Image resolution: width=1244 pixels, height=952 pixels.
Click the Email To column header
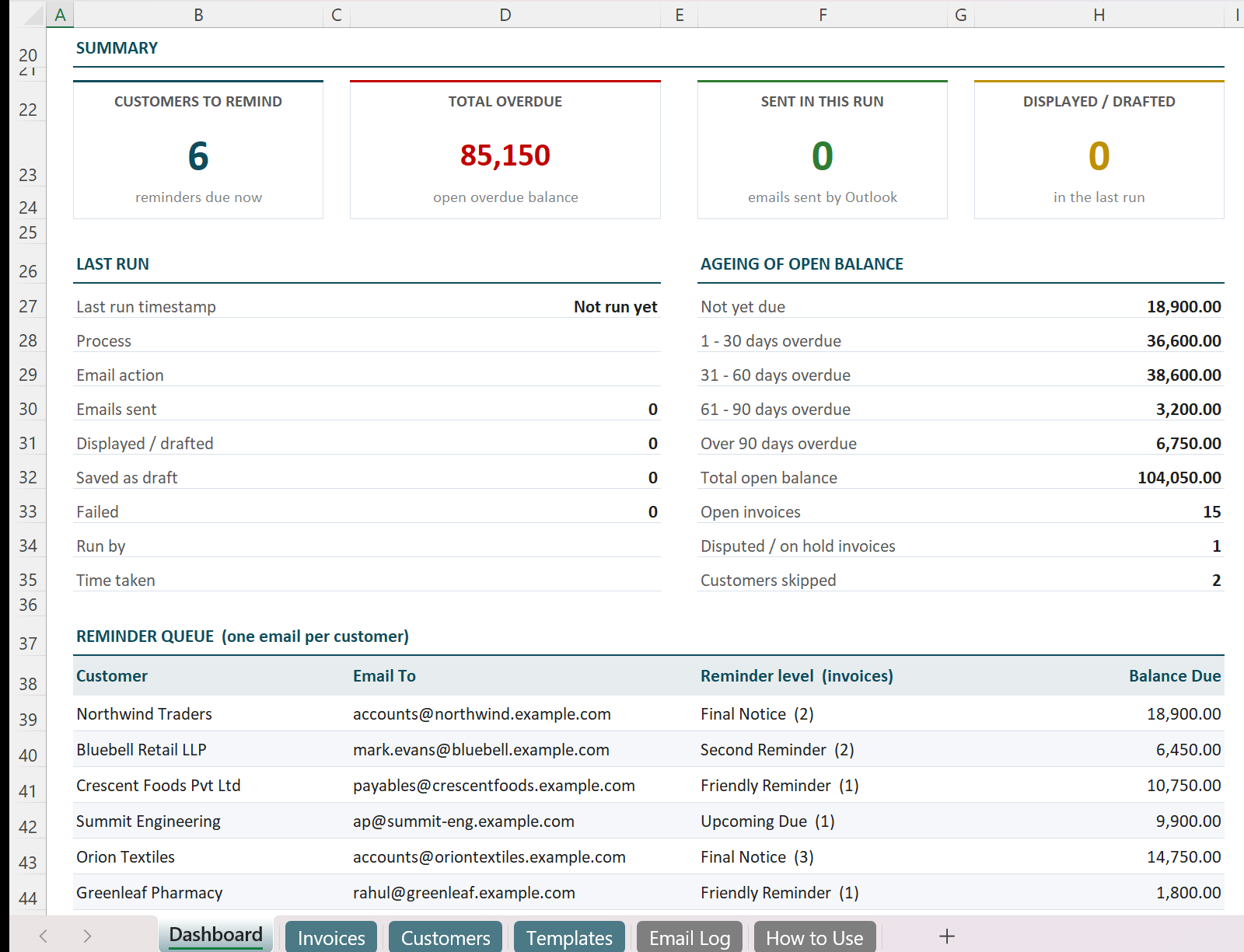tap(384, 675)
